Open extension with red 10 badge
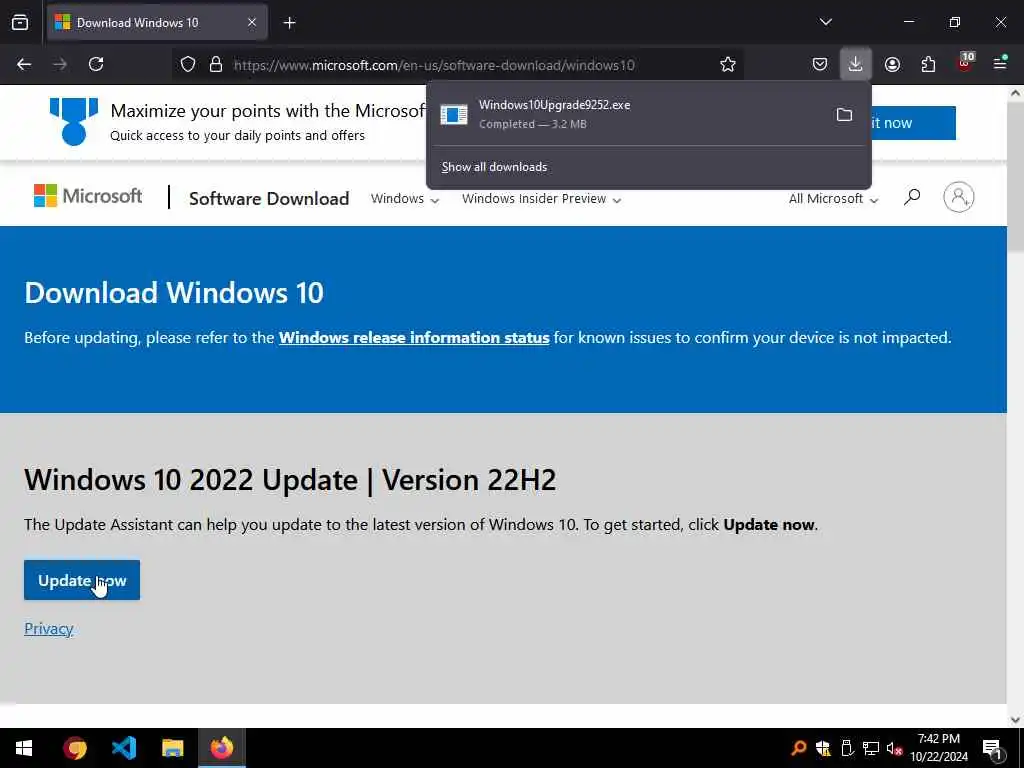The image size is (1024, 768). (x=965, y=63)
